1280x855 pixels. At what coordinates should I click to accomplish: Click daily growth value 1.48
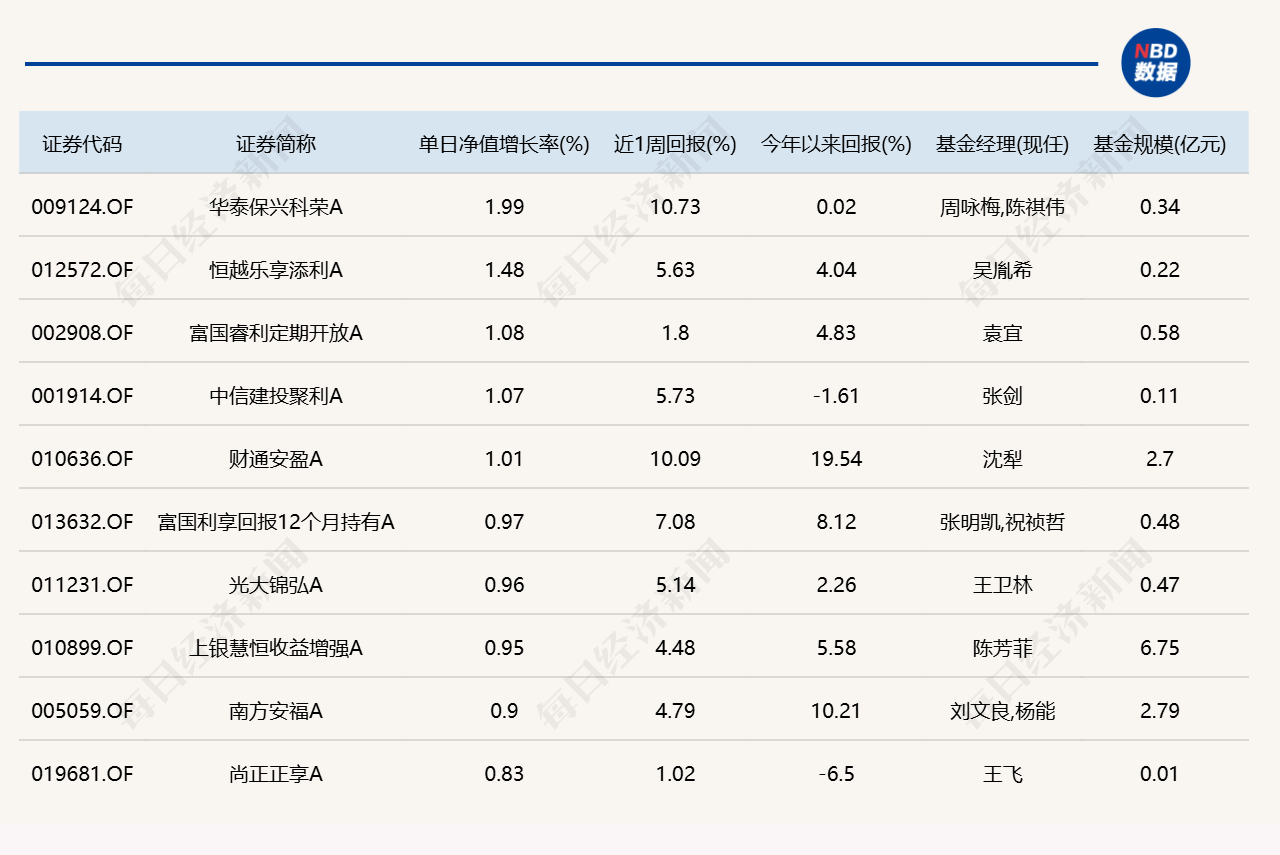[x=504, y=270]
